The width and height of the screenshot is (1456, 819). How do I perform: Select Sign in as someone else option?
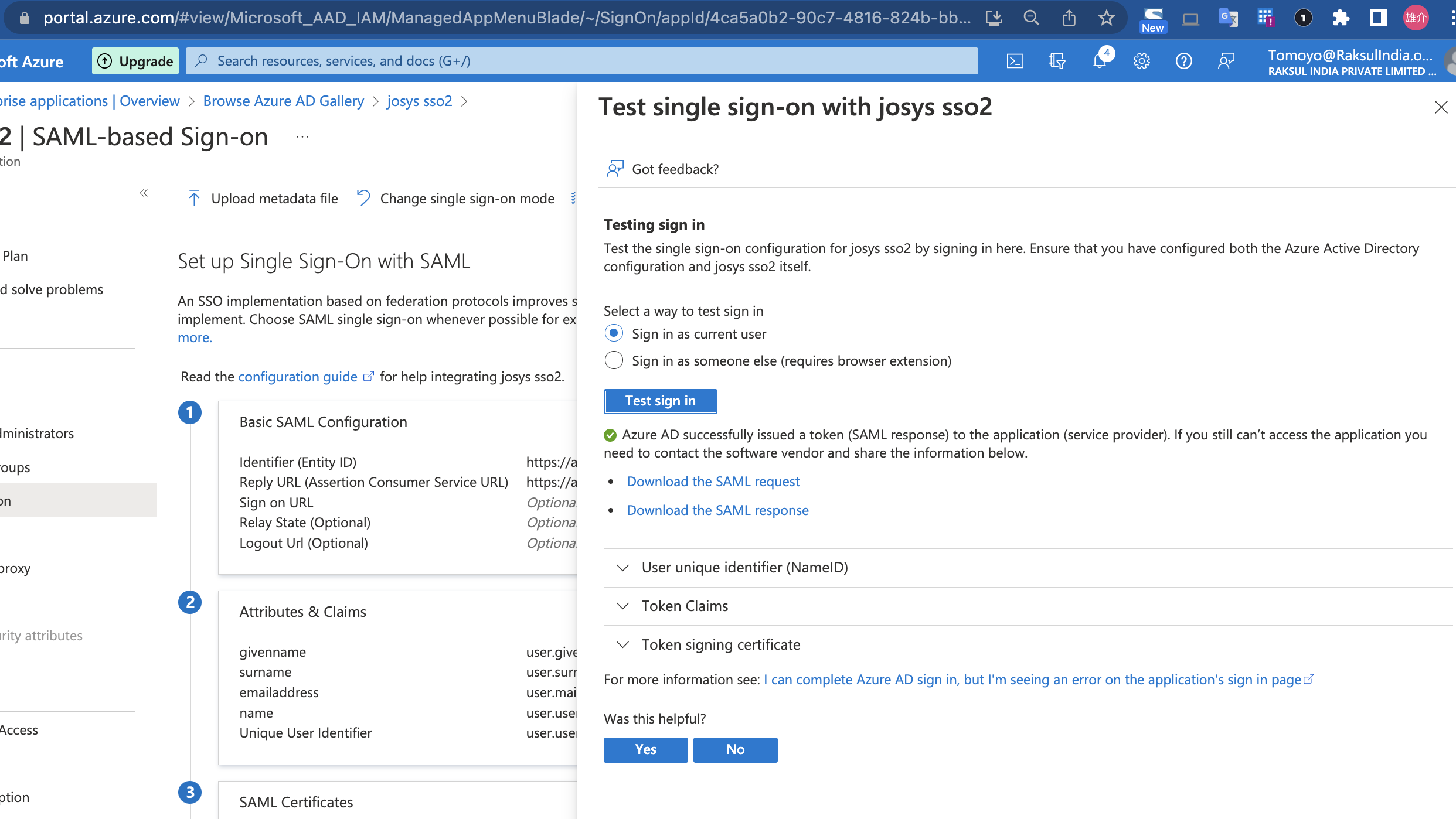point(614,360)
